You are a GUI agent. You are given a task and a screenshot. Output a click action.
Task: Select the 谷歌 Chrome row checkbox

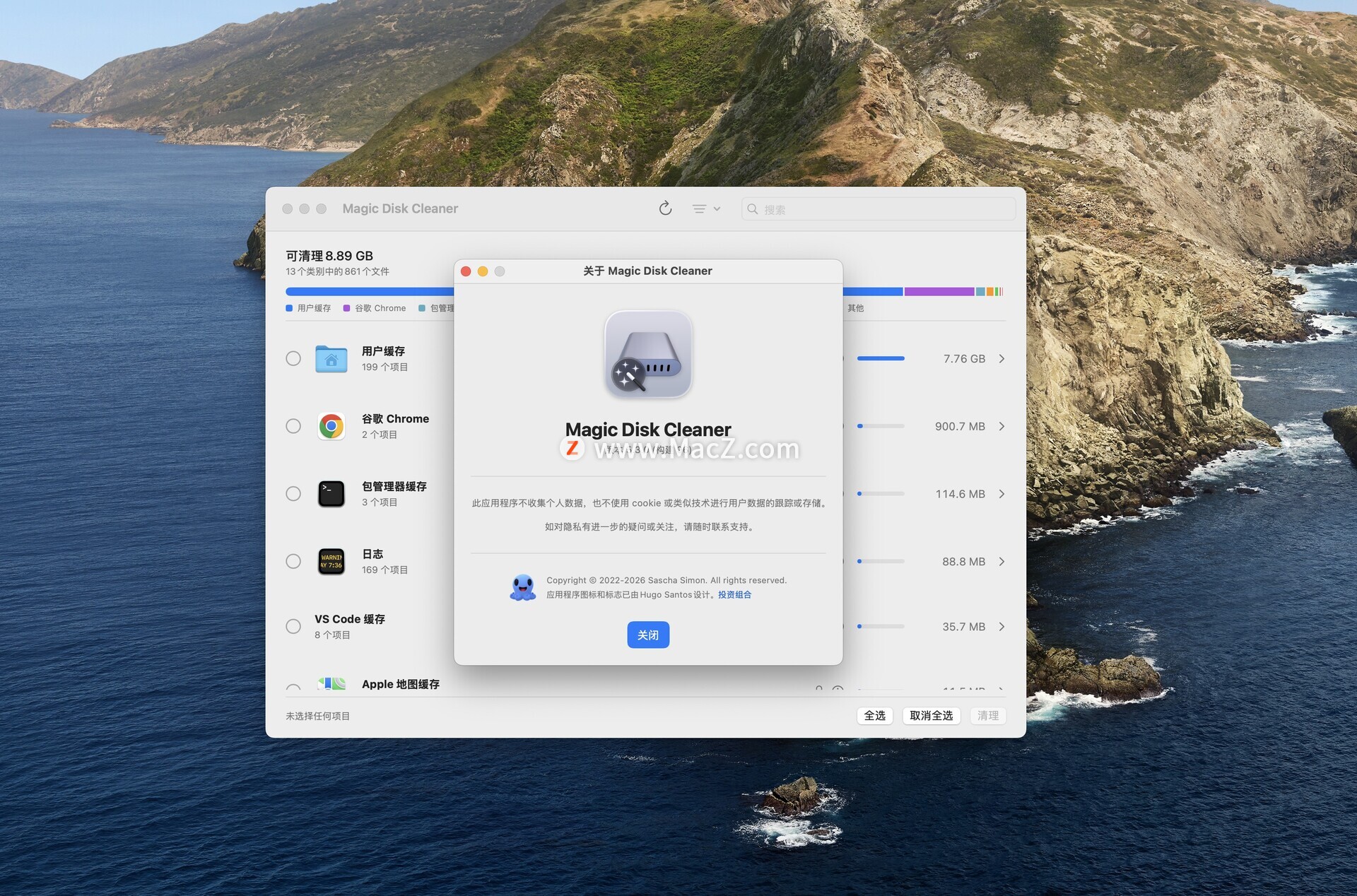pyautogui.click(x=293, y=426)
